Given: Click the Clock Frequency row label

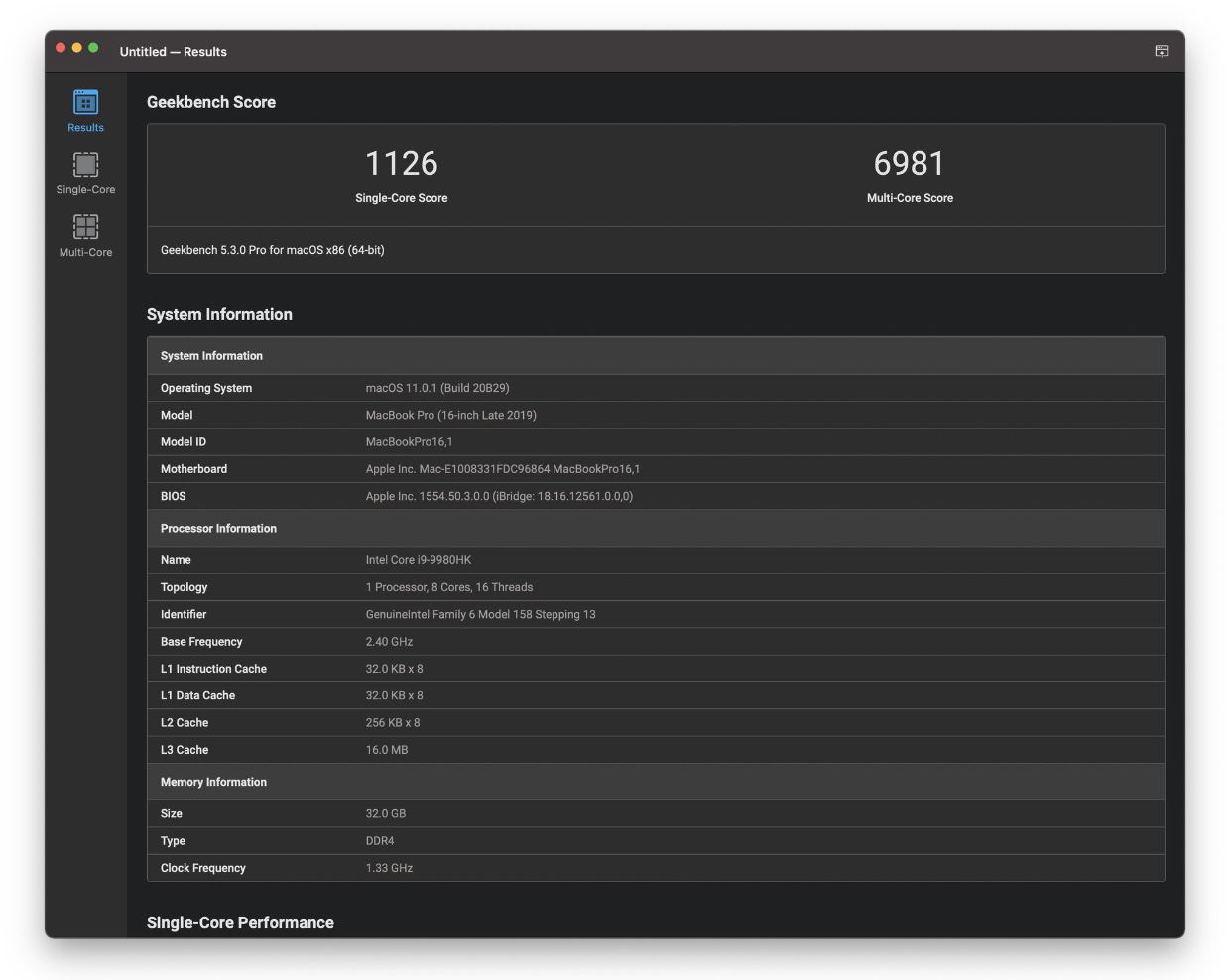Looking at the screenshot, I should tap(203, 868).
